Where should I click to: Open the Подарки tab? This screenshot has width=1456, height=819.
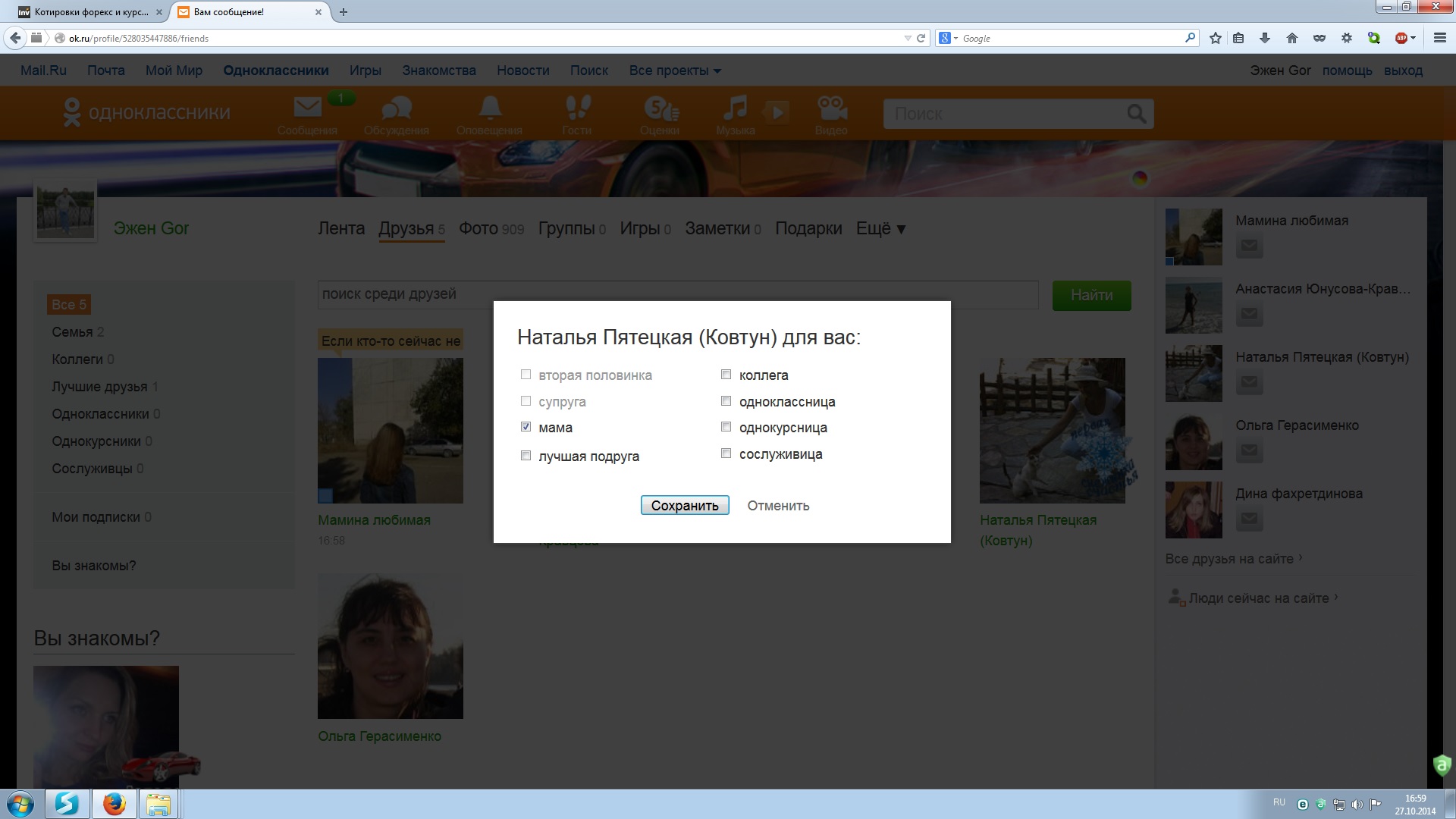pyautogui.click(x=808, y=228)
